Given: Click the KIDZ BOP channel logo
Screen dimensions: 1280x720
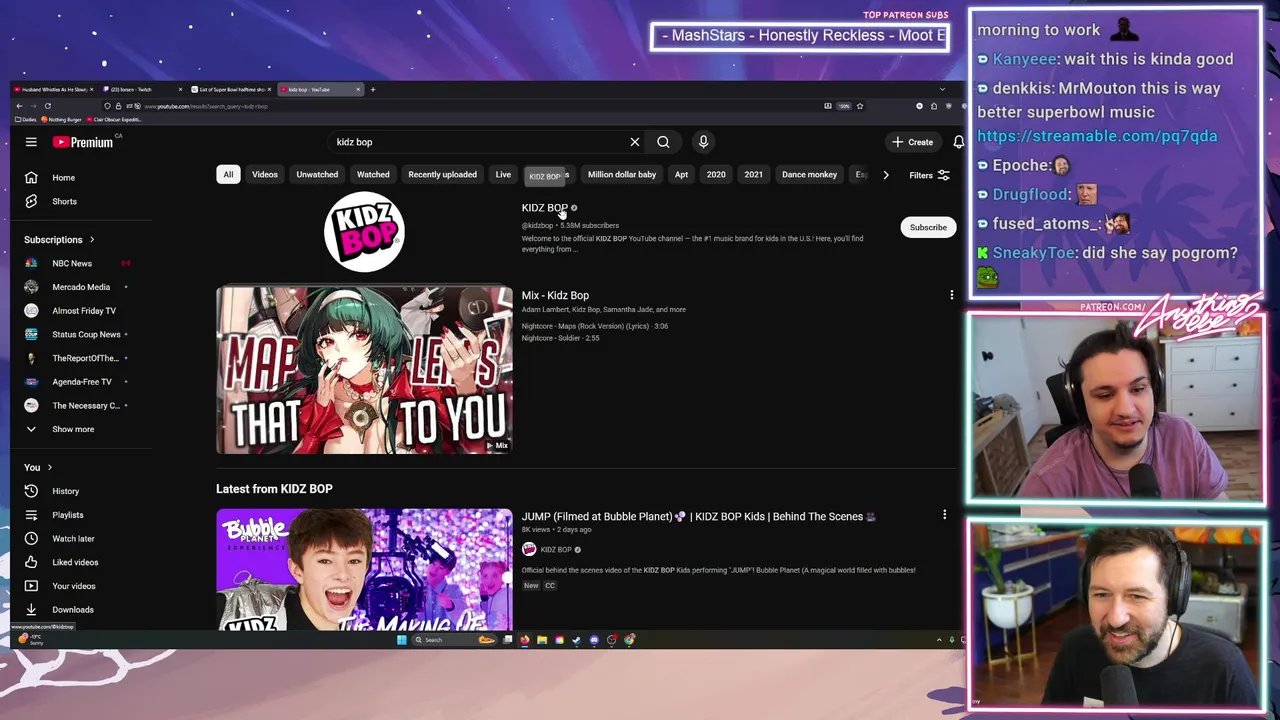Looking at the screenshot, I should [x=364, y=232].
